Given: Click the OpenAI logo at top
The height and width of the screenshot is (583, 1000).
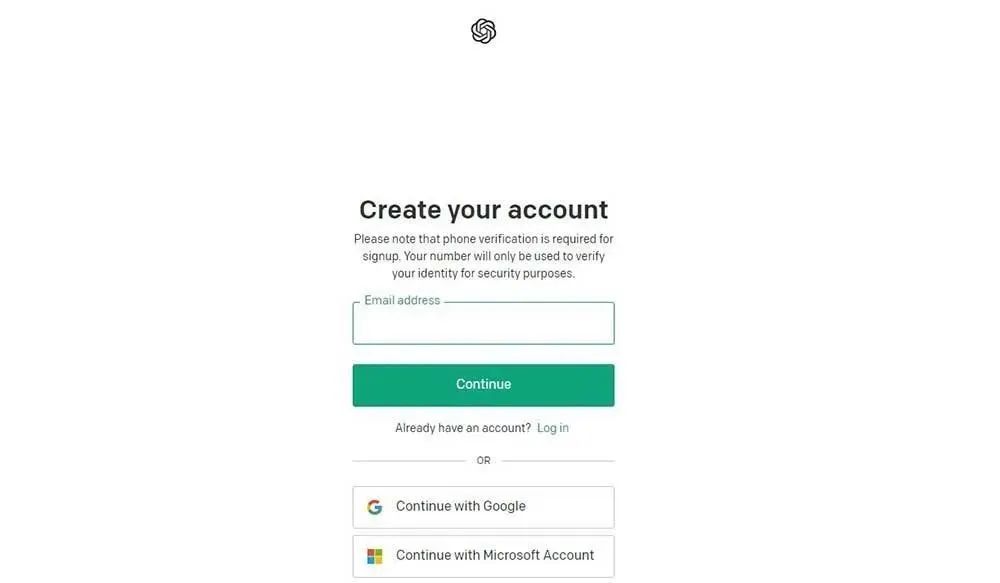Looking at the screenshot, I should [x=483, y=31].
